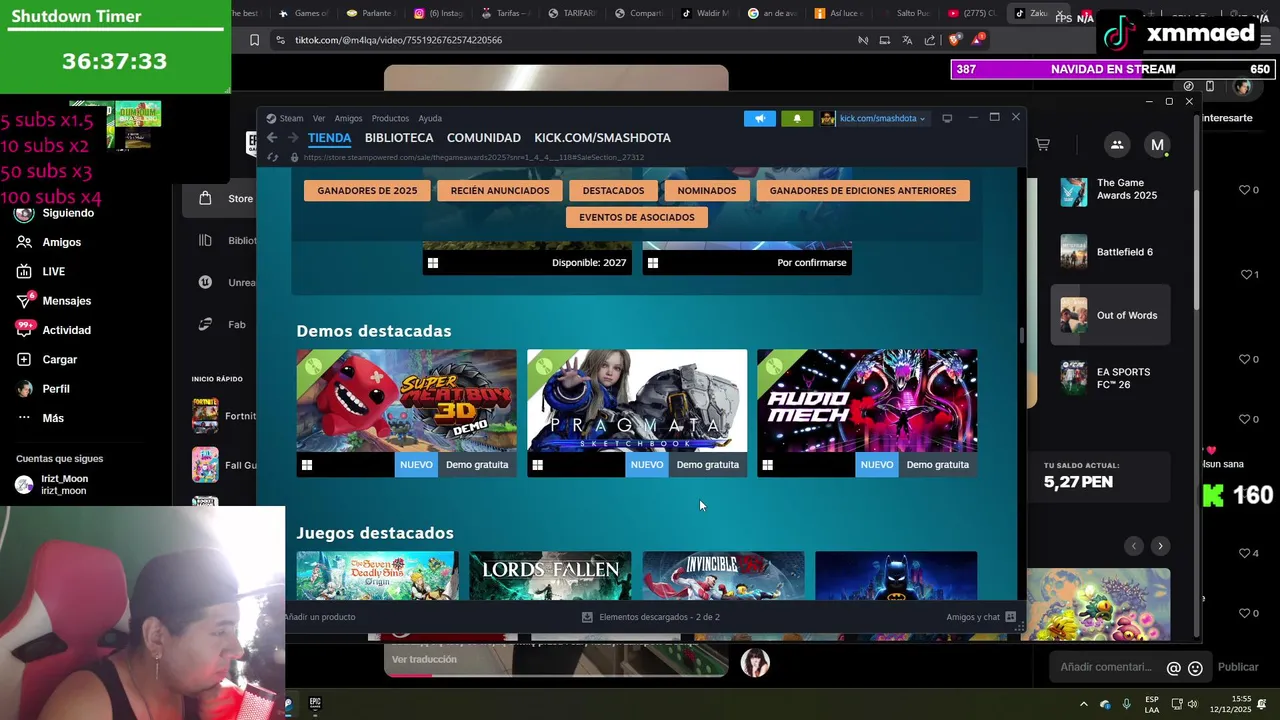
Task: Open the Amigos menu in Steam
Action: pos(348,118)
